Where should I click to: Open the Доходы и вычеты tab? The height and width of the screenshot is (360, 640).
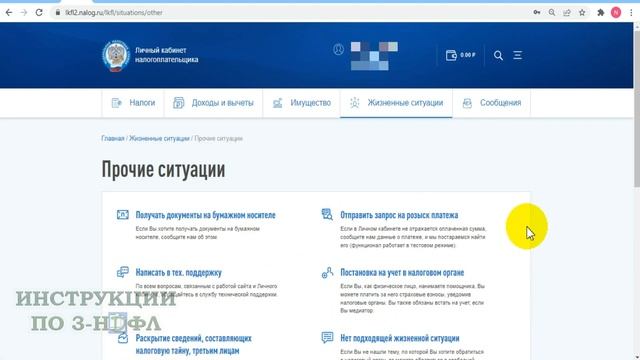(213, 103)
